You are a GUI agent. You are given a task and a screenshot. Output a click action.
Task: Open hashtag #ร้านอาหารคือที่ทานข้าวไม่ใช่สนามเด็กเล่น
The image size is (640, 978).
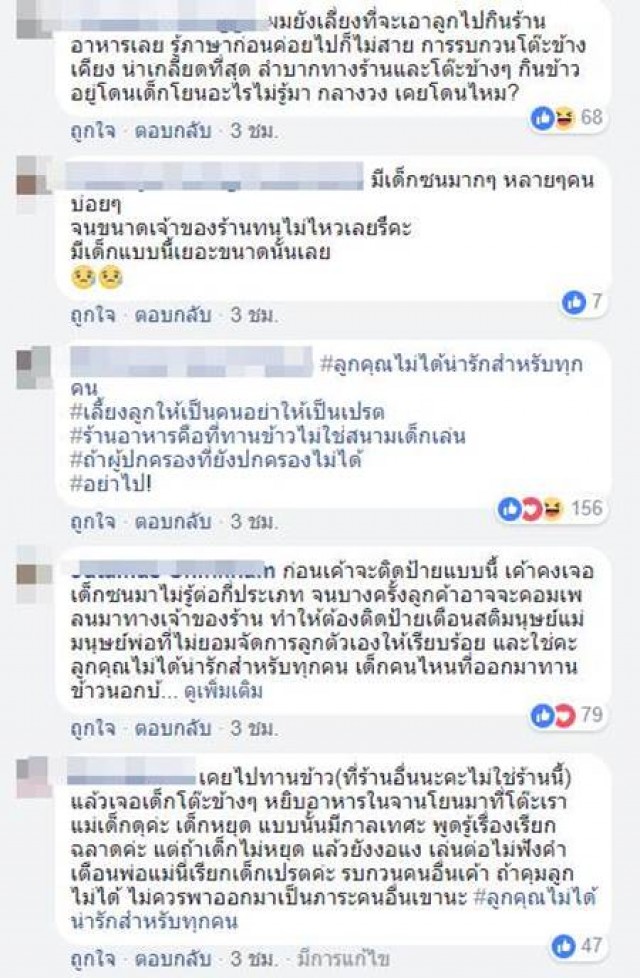click(x=268, y=436)
